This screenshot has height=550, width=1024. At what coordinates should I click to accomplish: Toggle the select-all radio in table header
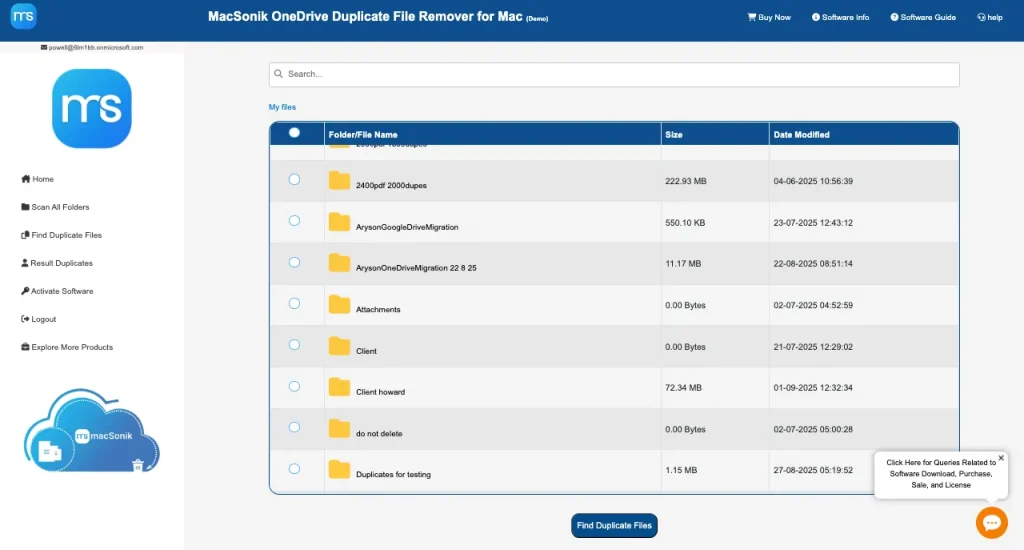[294, 132]
